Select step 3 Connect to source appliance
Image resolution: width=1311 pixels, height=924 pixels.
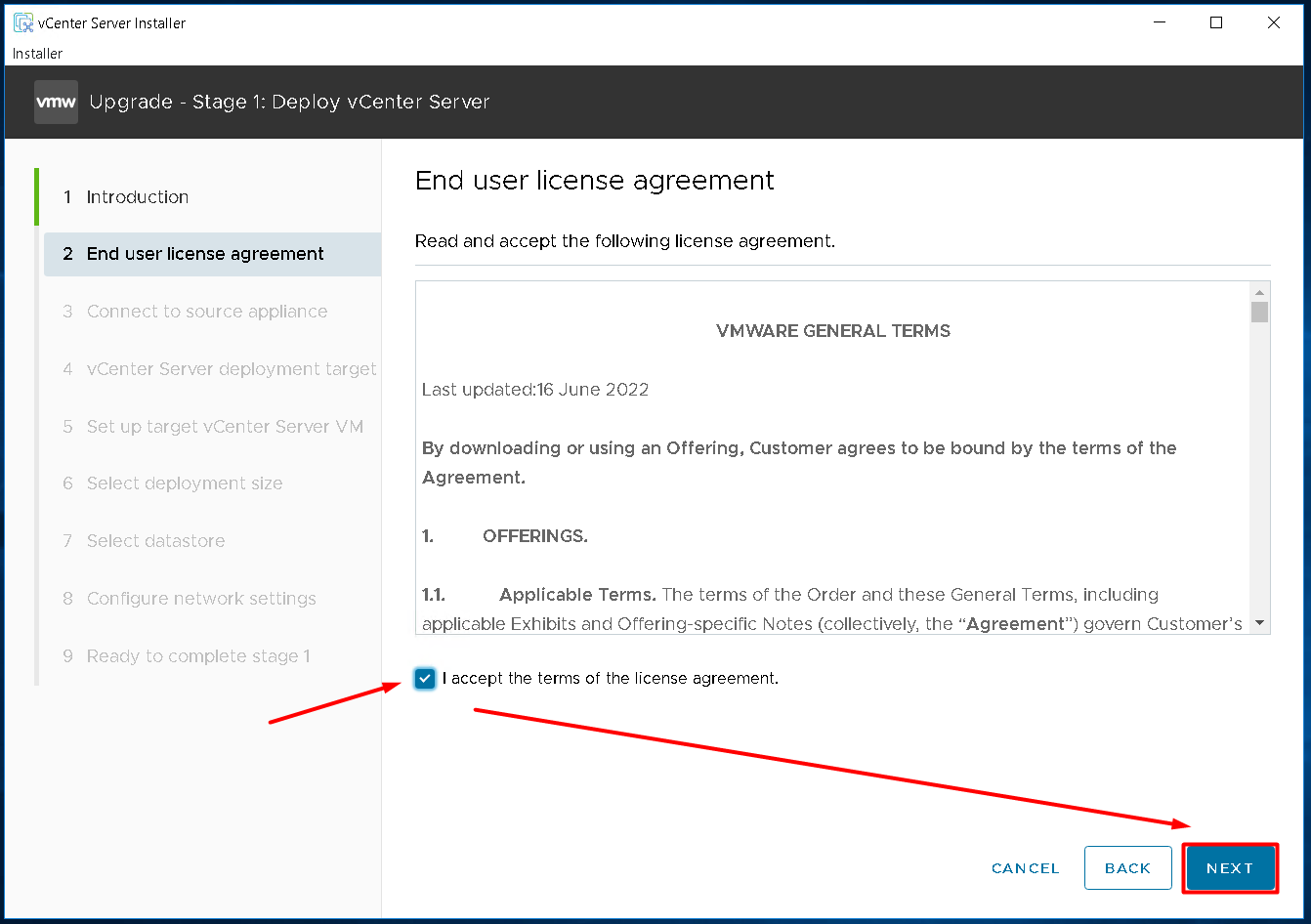[x=212, y=312]
